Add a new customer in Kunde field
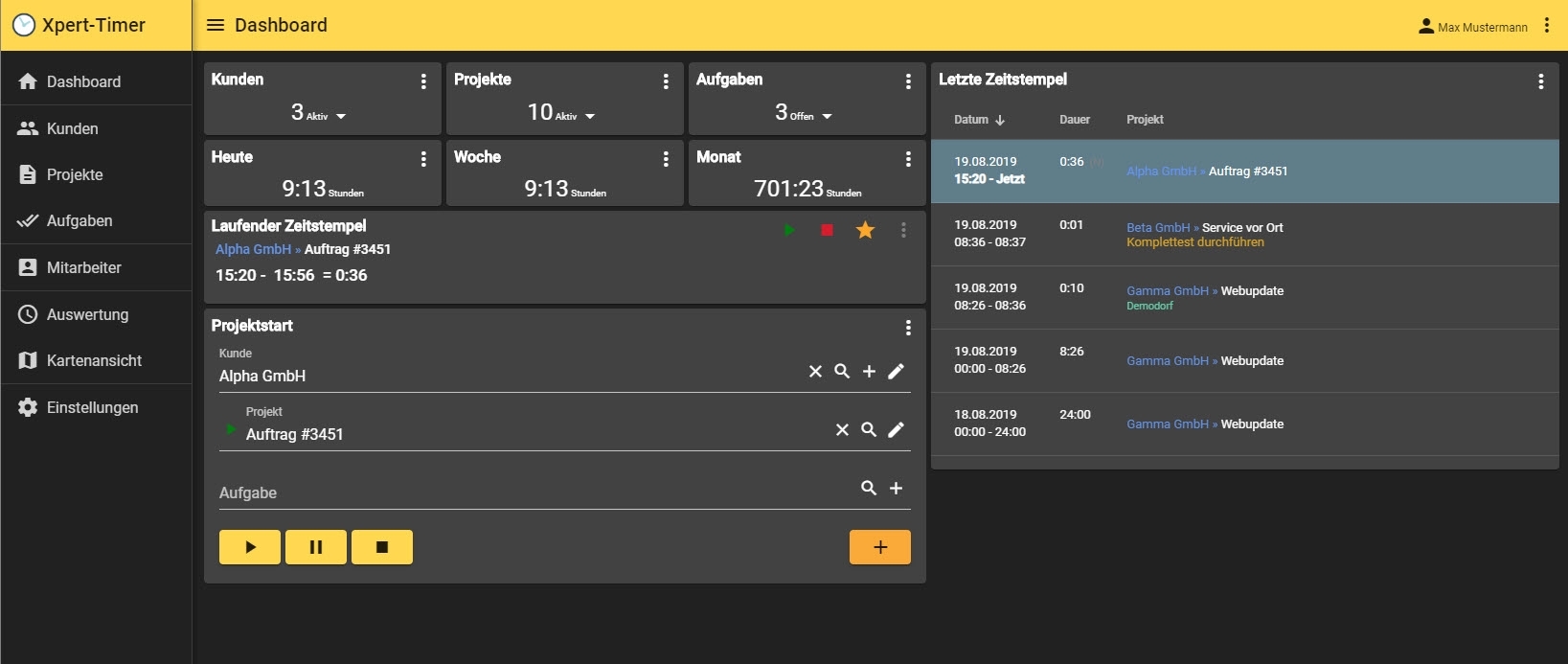 [x=869, y=371]
